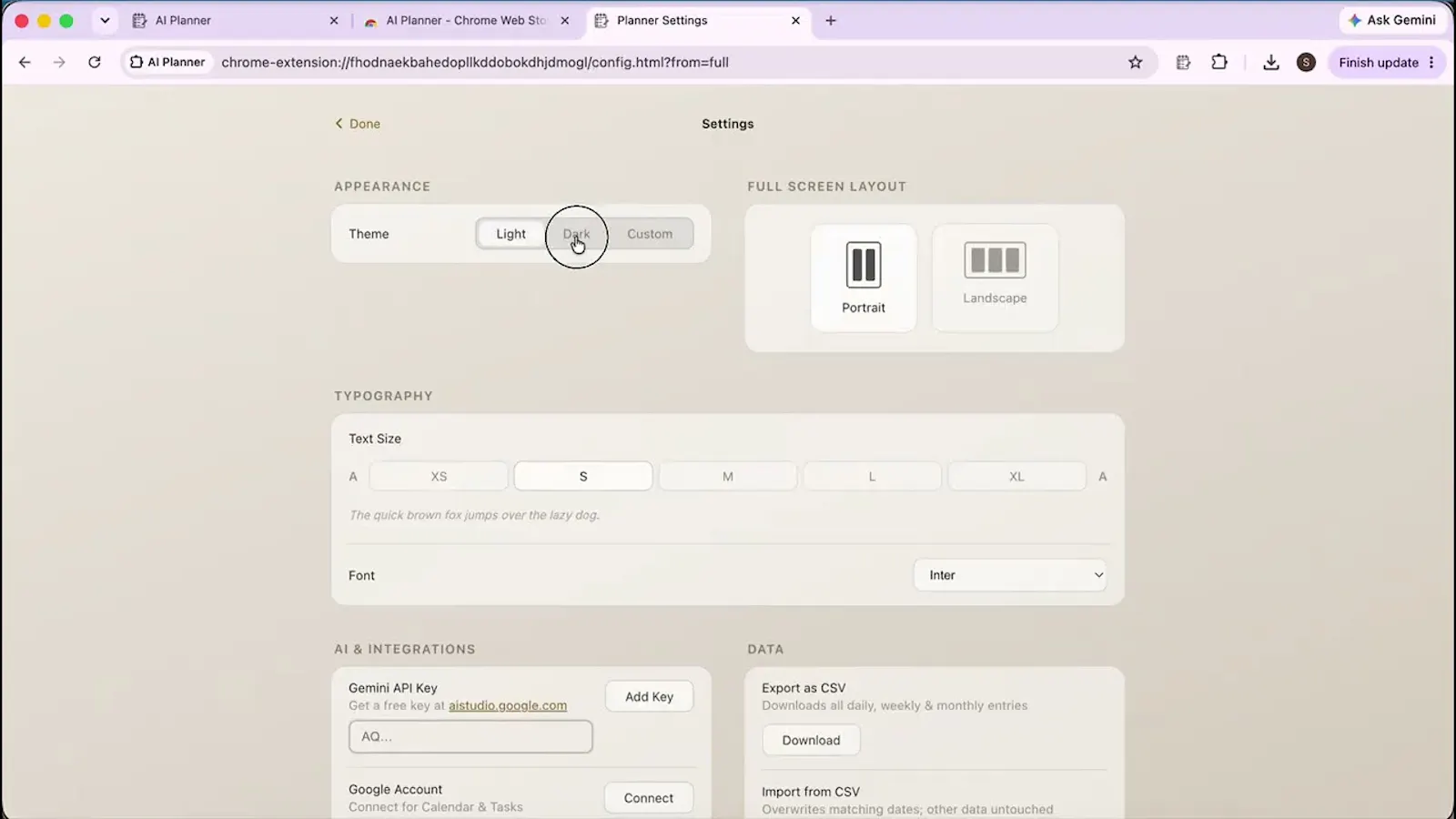Close the Planner Settings tab

[x=795, y=20]
